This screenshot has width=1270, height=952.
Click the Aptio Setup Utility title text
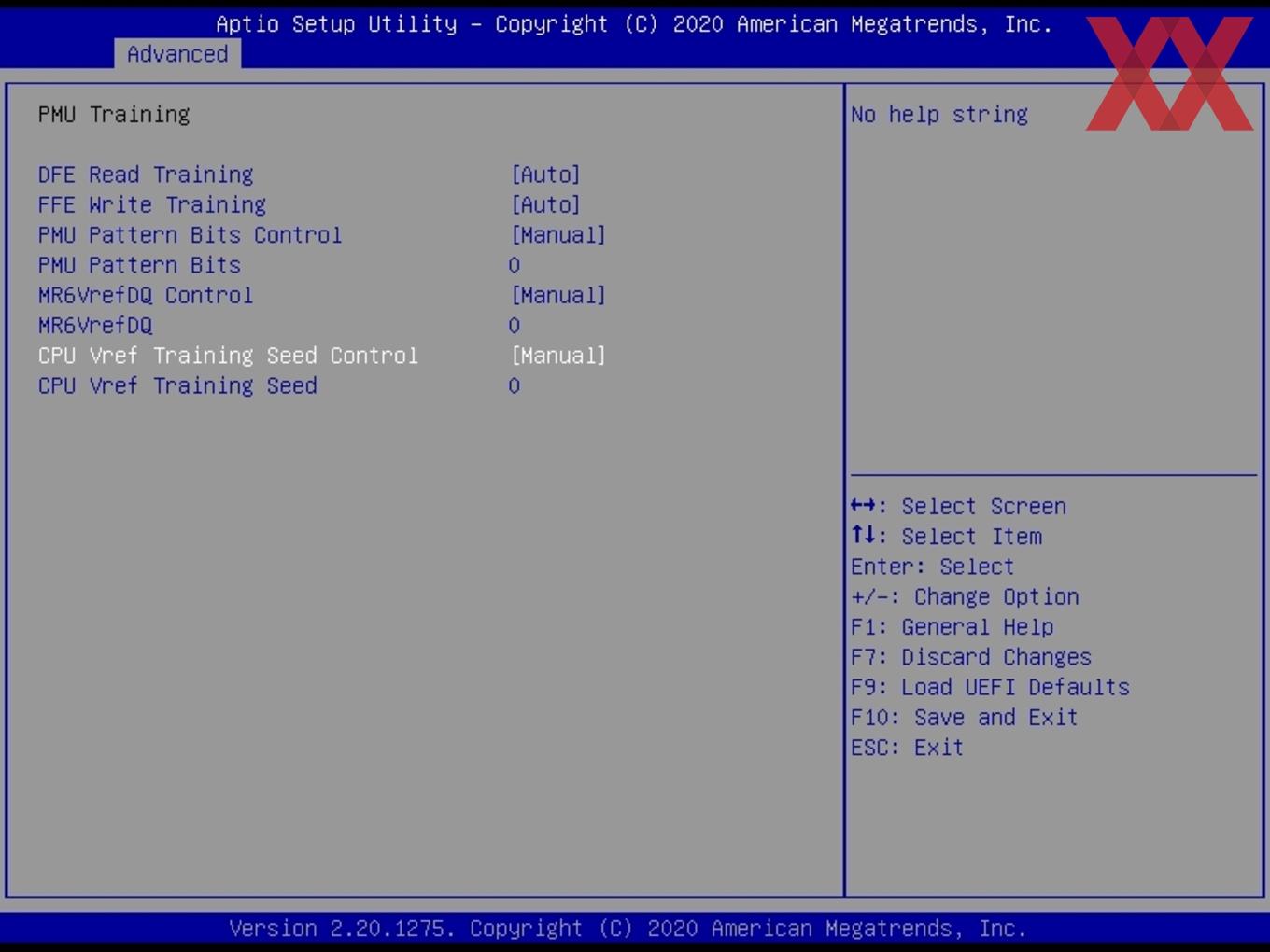pyautogui.click(x=634, y=24)
